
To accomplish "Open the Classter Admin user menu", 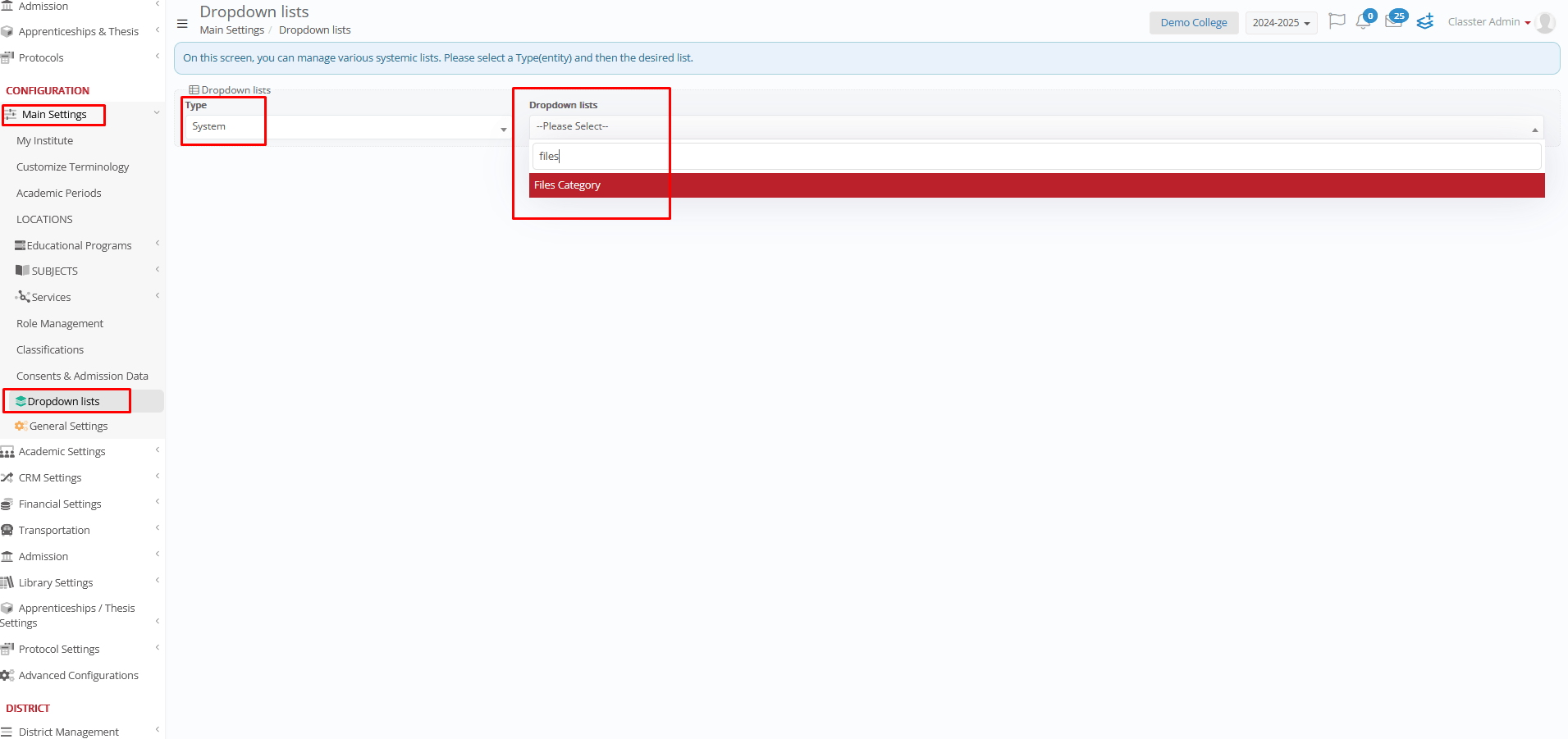I will tap(1488, 22).
